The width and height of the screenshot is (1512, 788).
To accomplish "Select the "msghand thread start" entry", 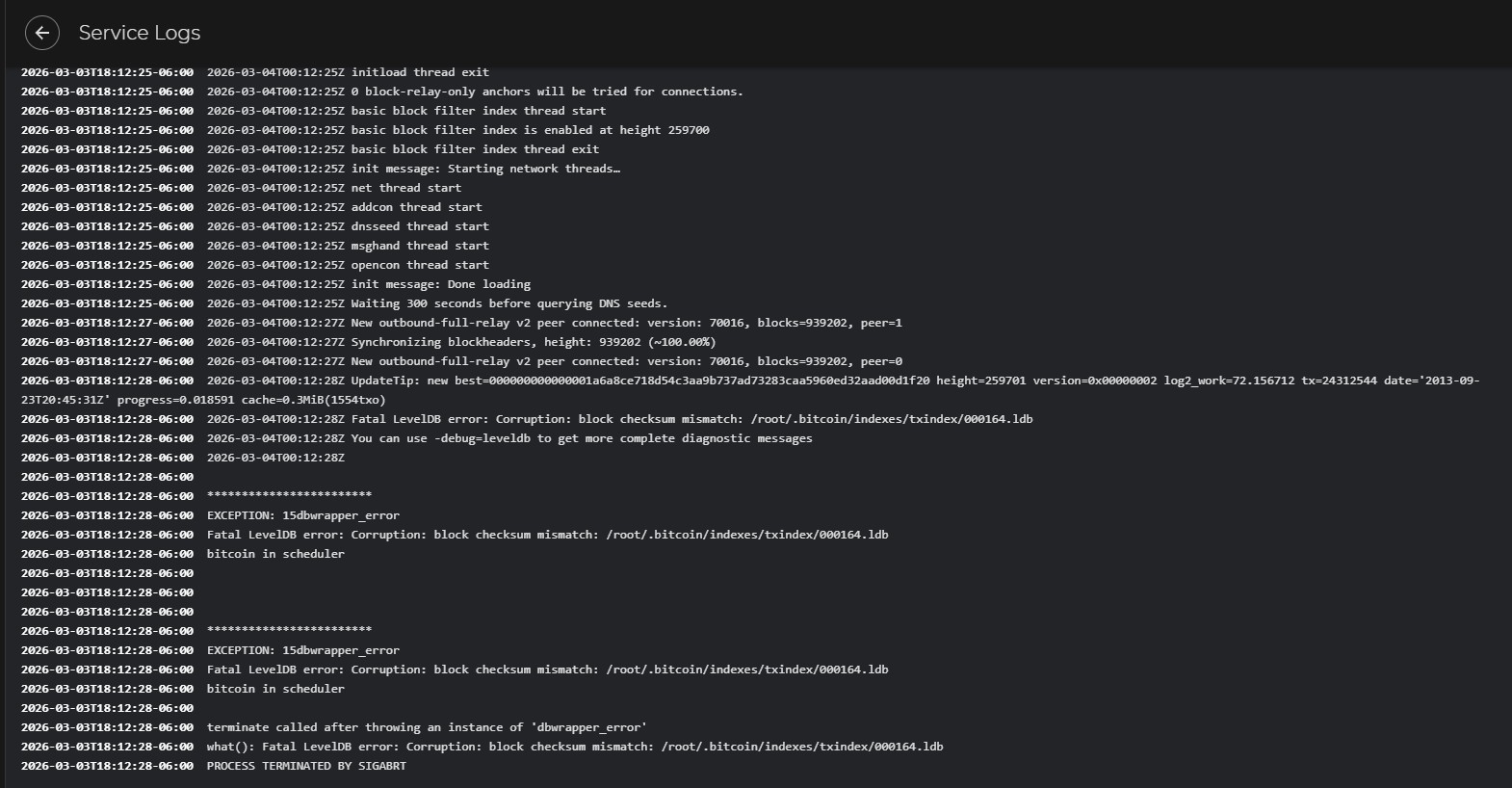I will 420,246.
